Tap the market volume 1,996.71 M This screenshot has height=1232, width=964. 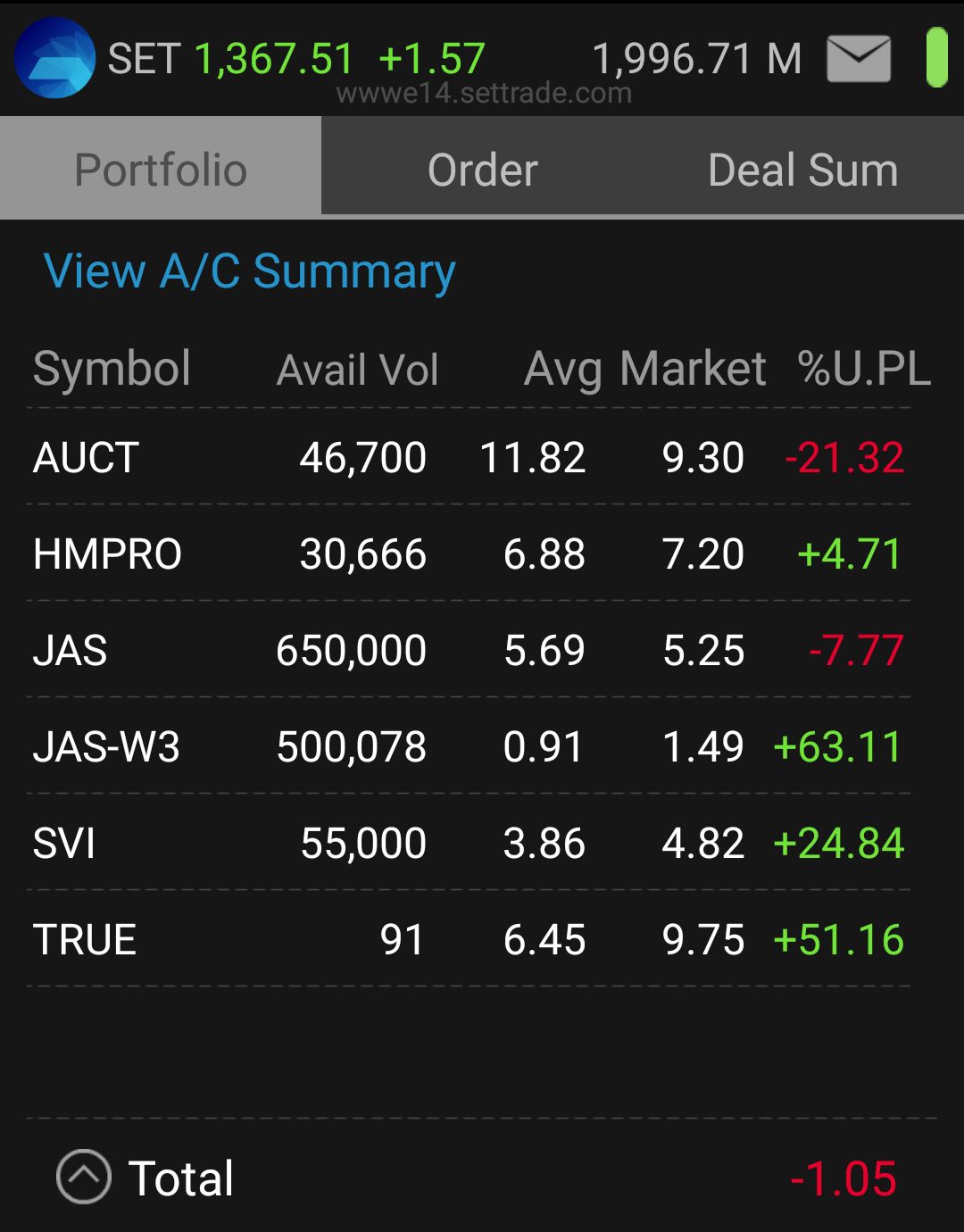pyautogui.click(x=697, y=59)
